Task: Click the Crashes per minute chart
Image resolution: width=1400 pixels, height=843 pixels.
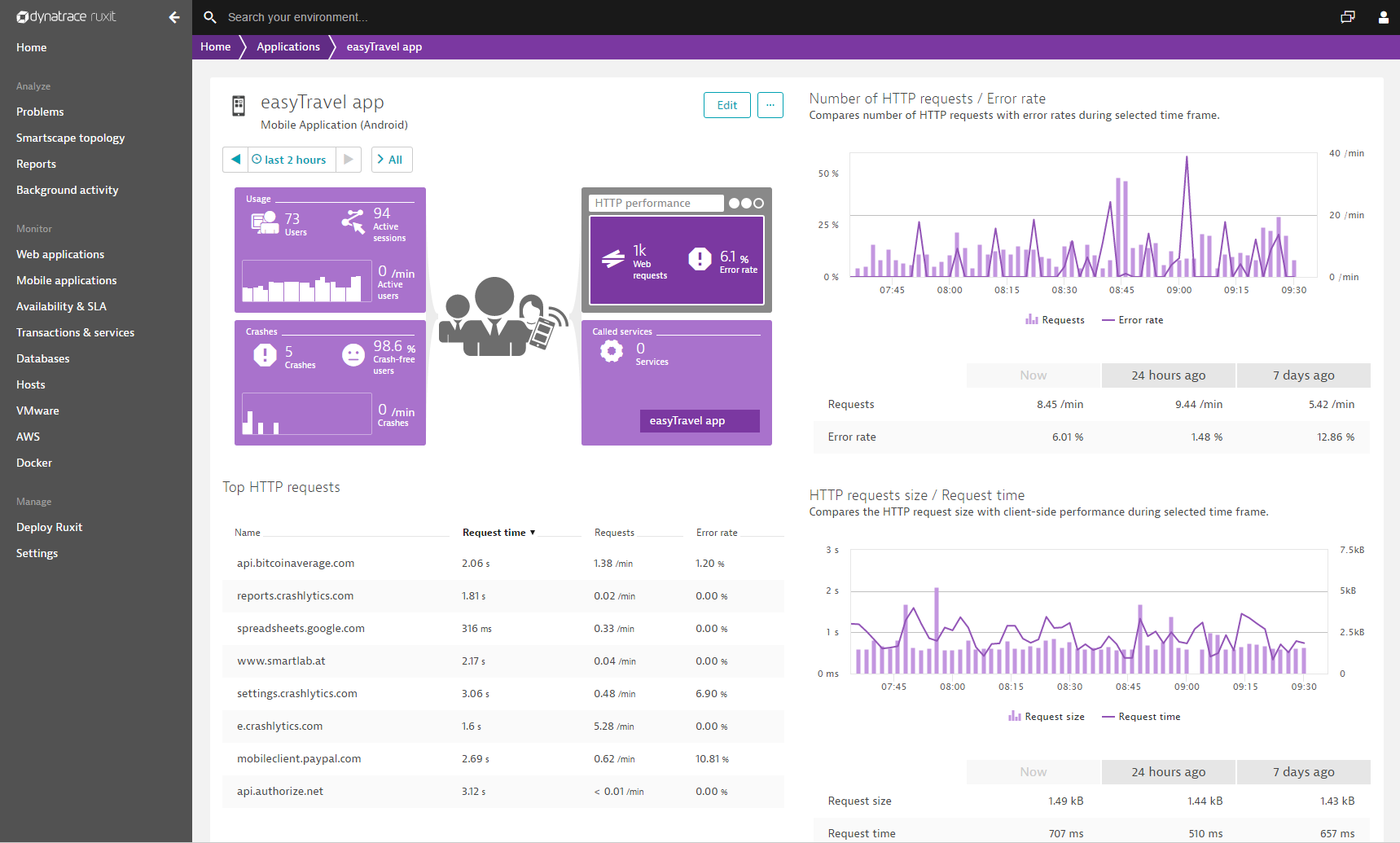Action: coord(306,414)
